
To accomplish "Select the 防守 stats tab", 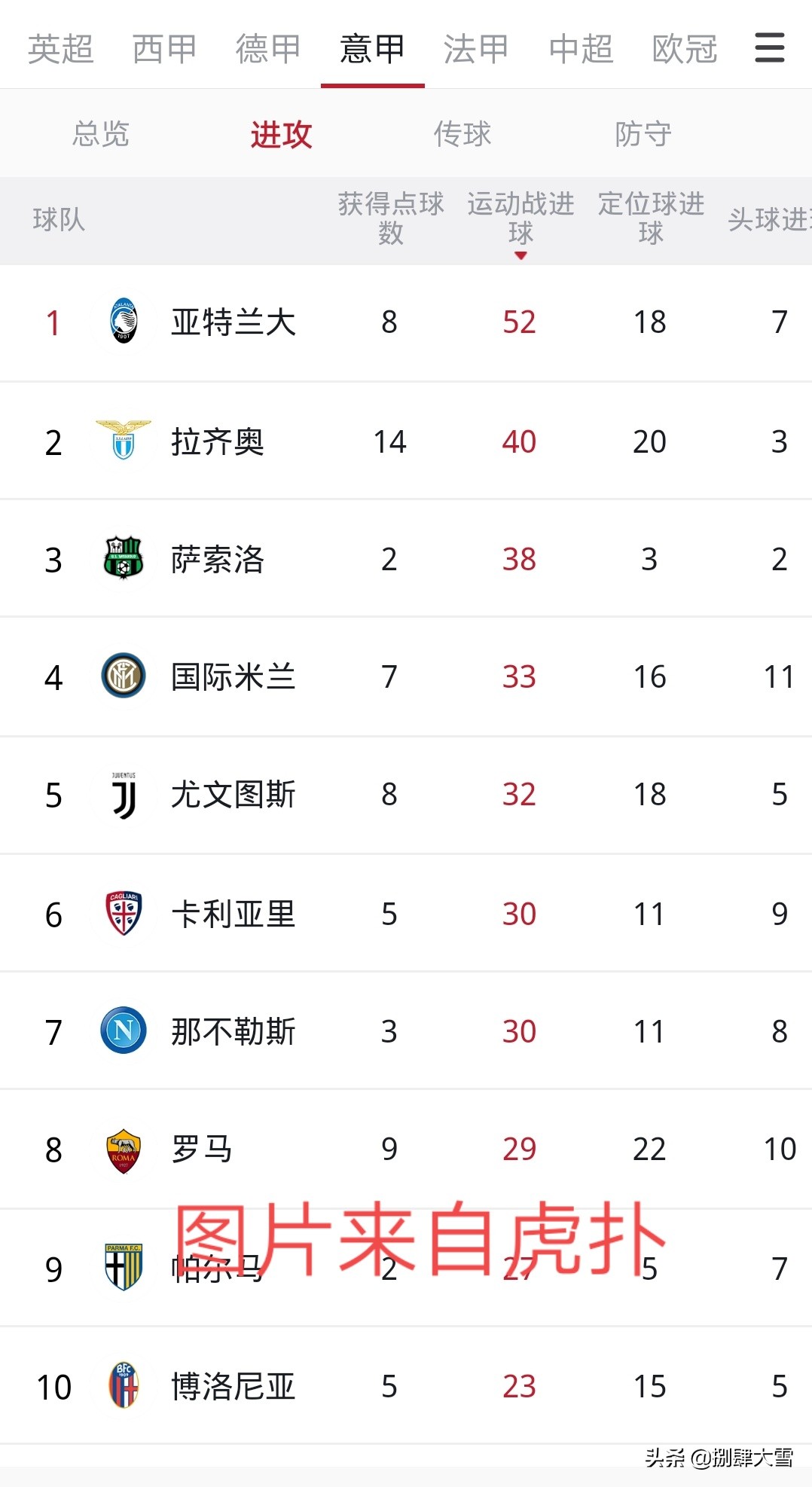I will click(x=643, y=134).
